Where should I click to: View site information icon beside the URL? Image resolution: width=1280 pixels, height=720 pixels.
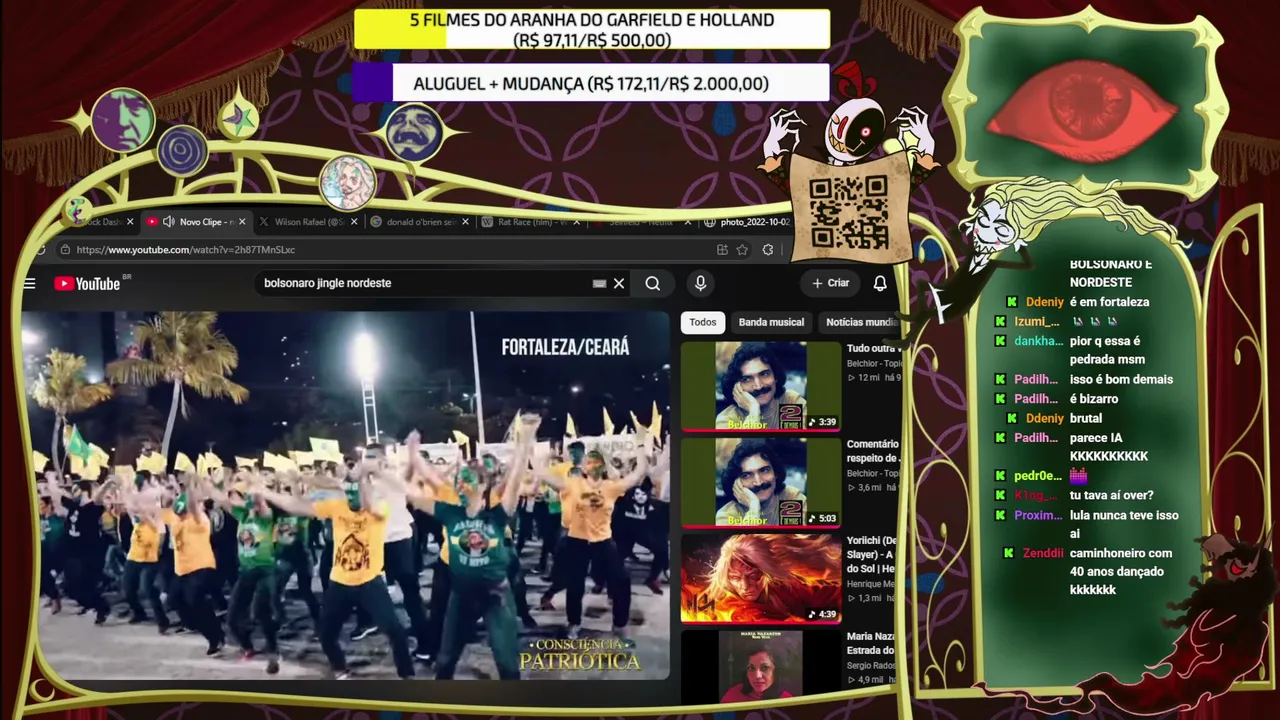(65, 250)
